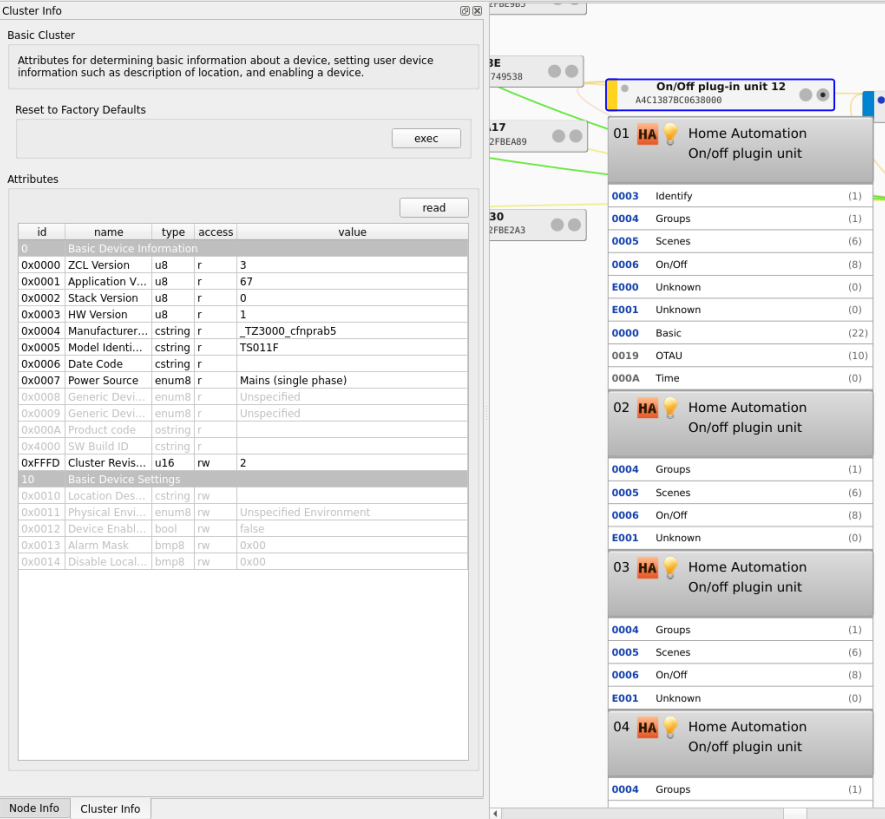Open Groups cluster 0004 on endpoint 01
The height and width of the screenshot is (819, 885).
pos(740,218)
